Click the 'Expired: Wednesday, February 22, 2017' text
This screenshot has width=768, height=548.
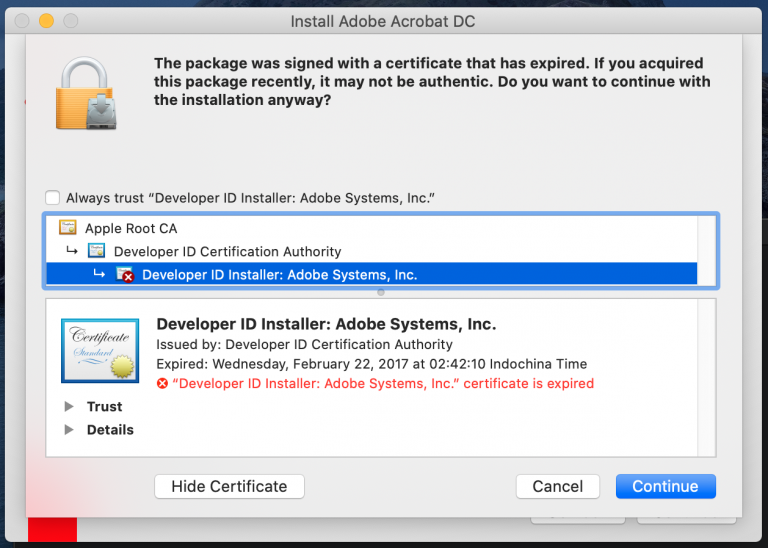click(x=371, y=364)
